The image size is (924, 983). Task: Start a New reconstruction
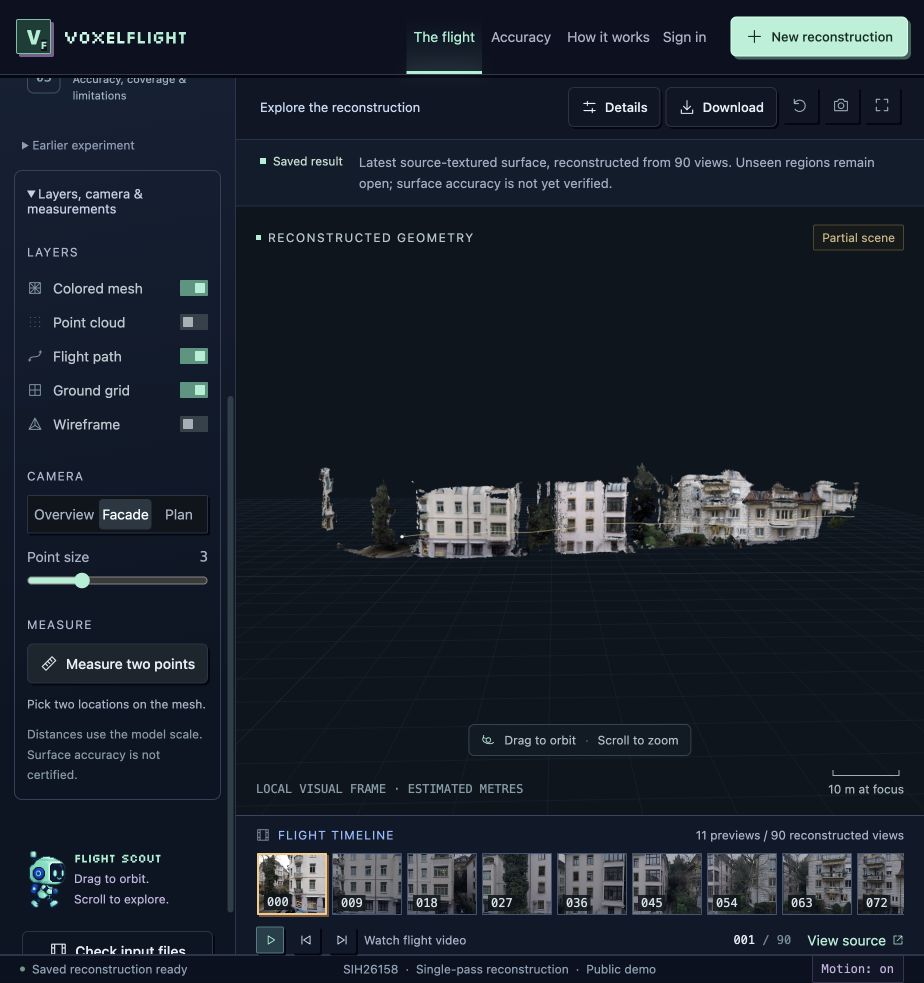coord(819,37)
